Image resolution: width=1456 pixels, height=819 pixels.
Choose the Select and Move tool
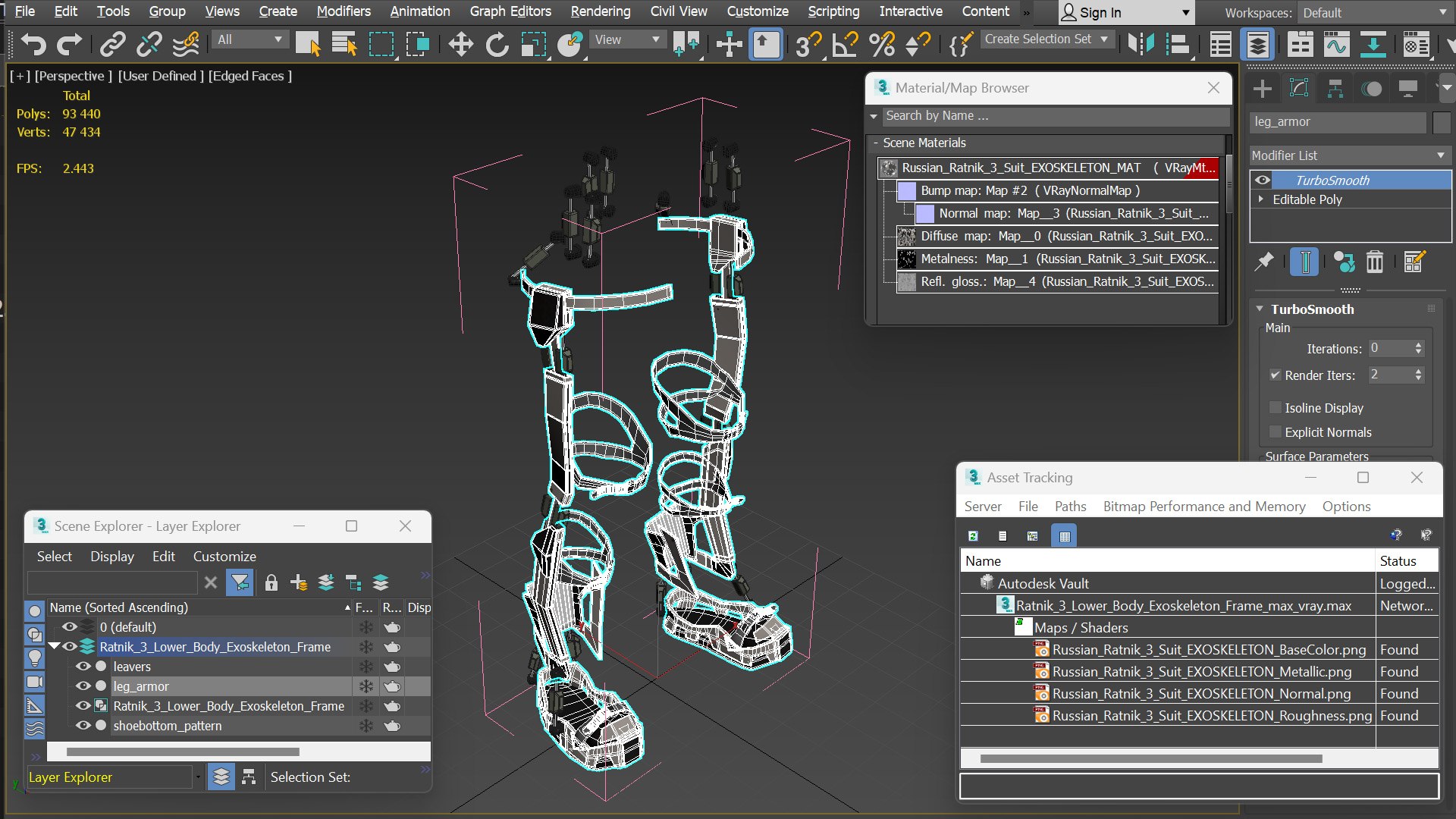(460, 45)
